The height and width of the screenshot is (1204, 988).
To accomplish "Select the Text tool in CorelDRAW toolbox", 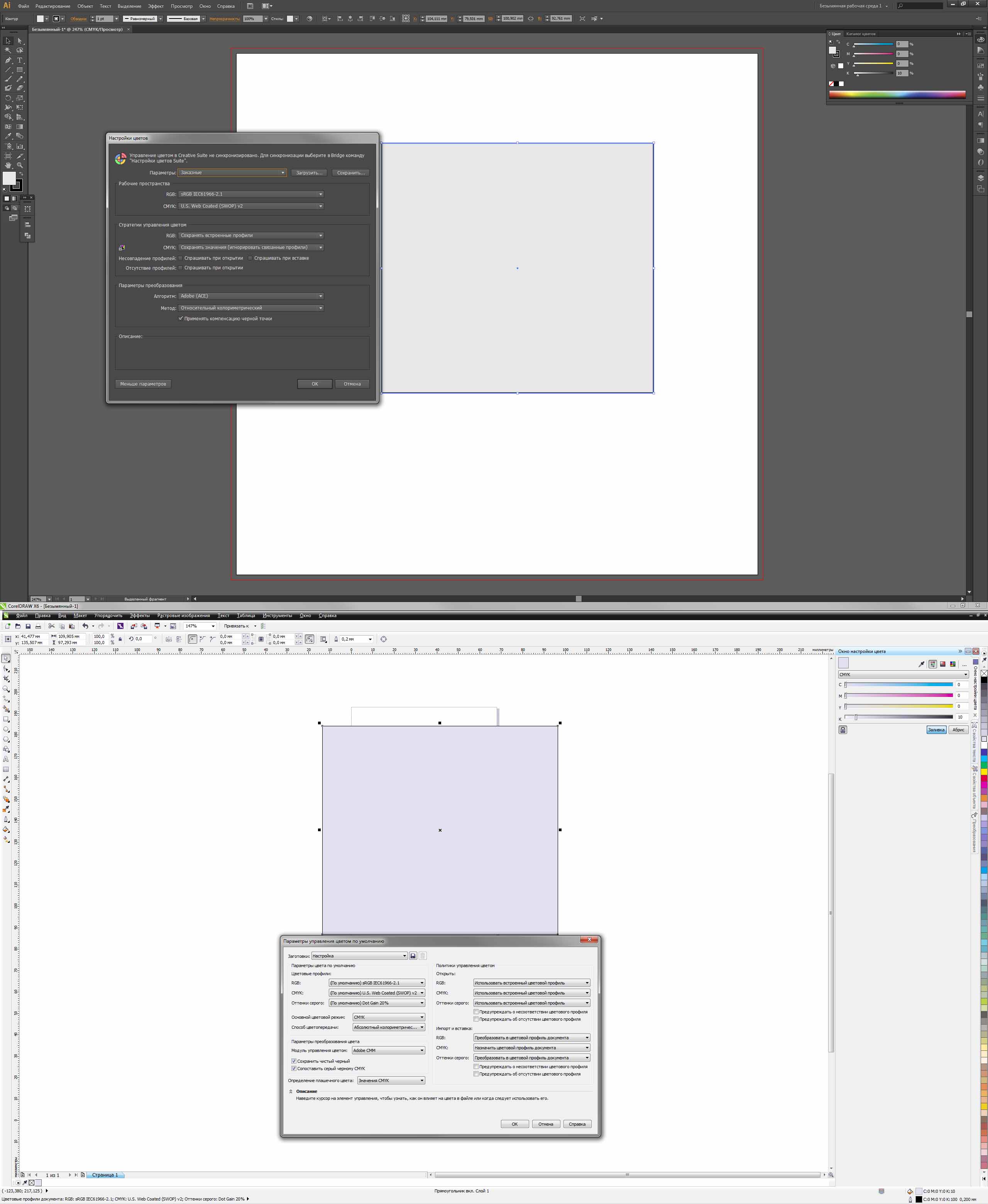I will pos(6,759).
